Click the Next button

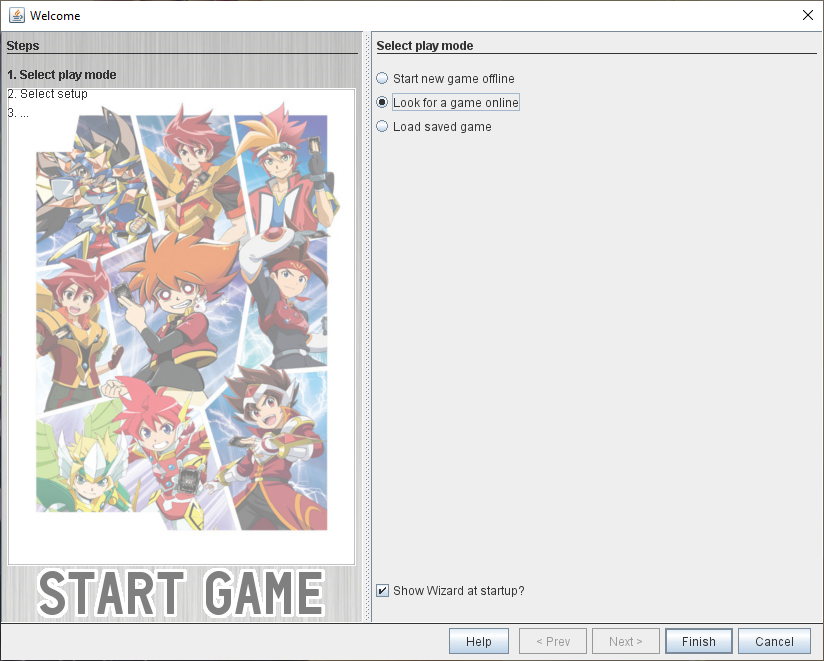tap(625, 641)
